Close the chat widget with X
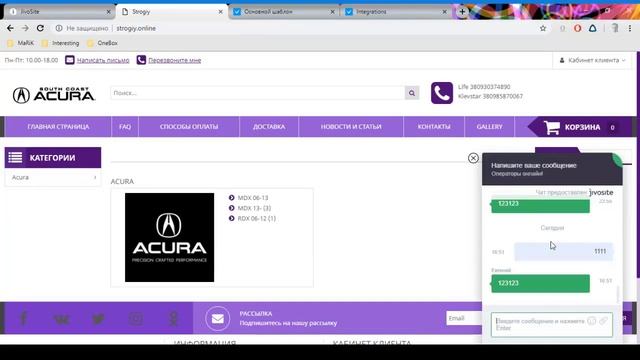Image resolution: width=640 pixels, height=360 pixels. click(473, 158)
